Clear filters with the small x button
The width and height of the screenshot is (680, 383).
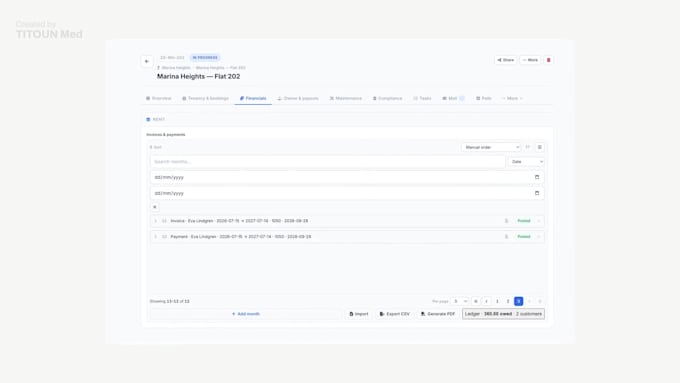pos(155,207)
